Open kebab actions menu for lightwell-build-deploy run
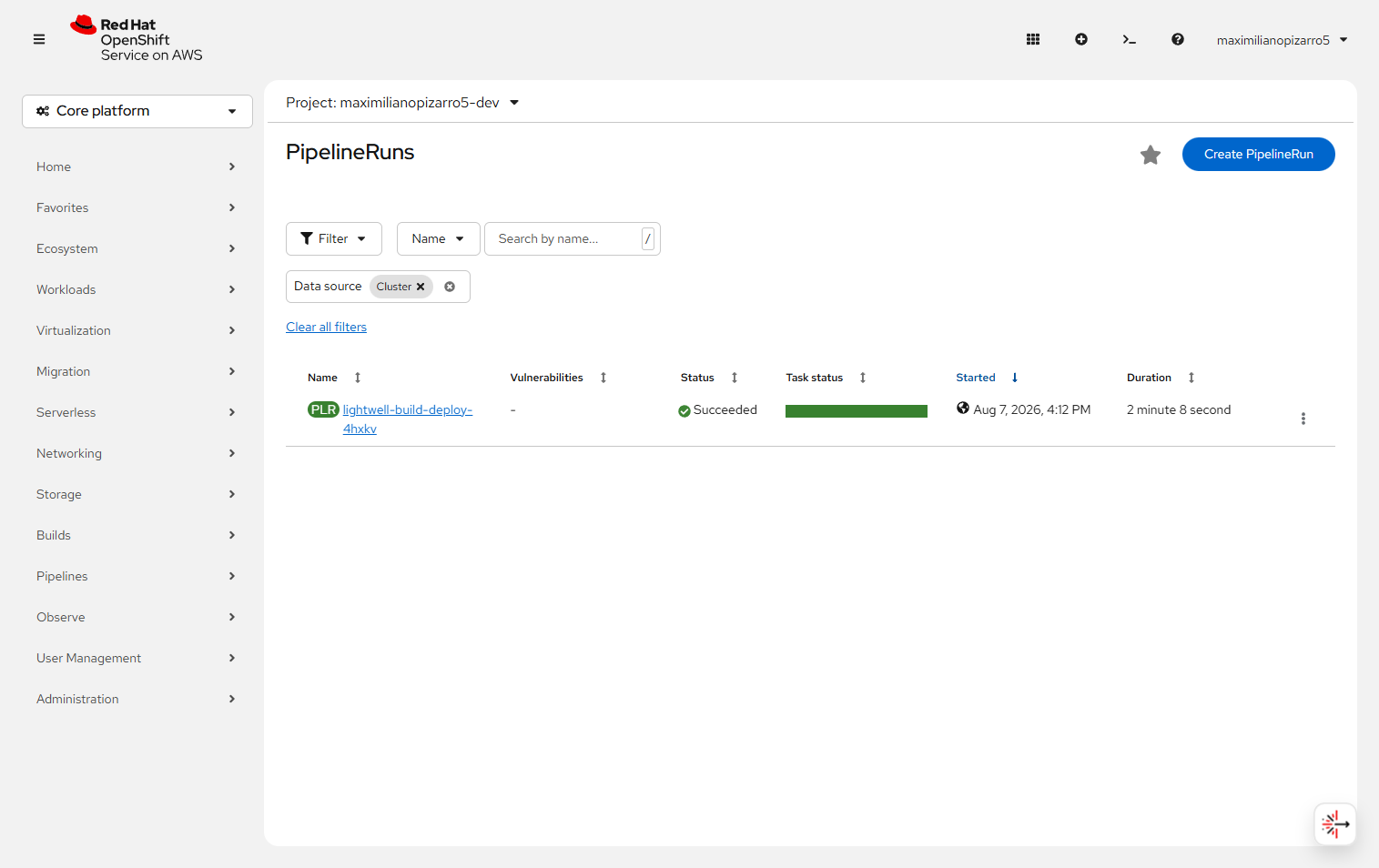Image resolution: width=1379 pixels, height=868 pixels. tap(1303, 419)
